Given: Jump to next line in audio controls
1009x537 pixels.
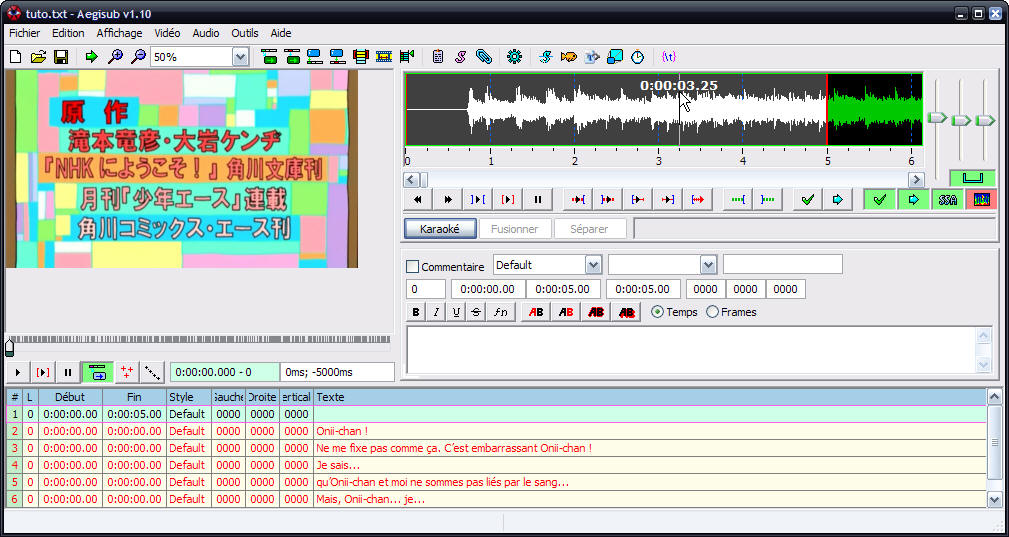Looking at the screenshot, I should 449,199.
